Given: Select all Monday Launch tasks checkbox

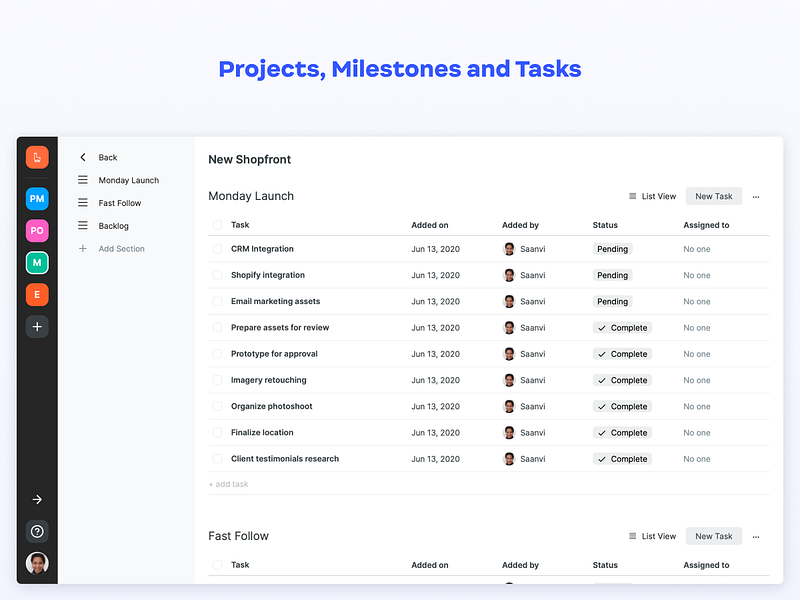Looking at the screenshot, I should pyautogui.click(x=217, y=225).
